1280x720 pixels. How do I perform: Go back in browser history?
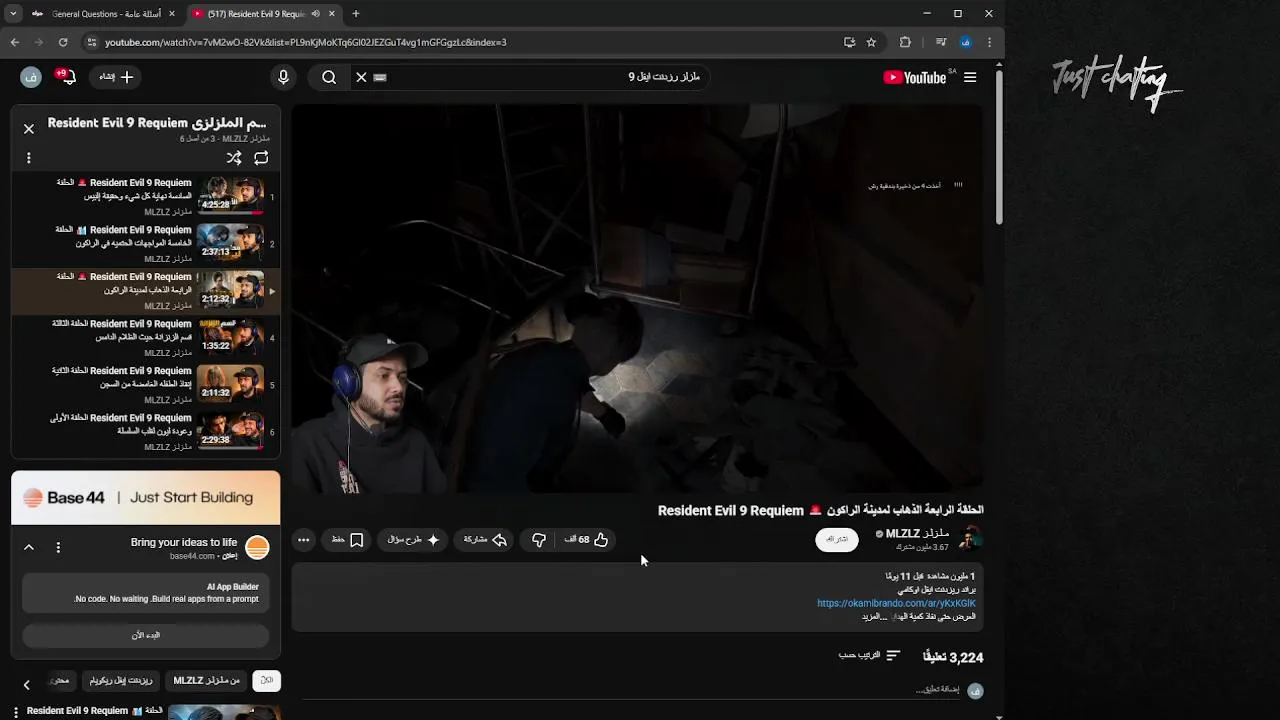14,42
